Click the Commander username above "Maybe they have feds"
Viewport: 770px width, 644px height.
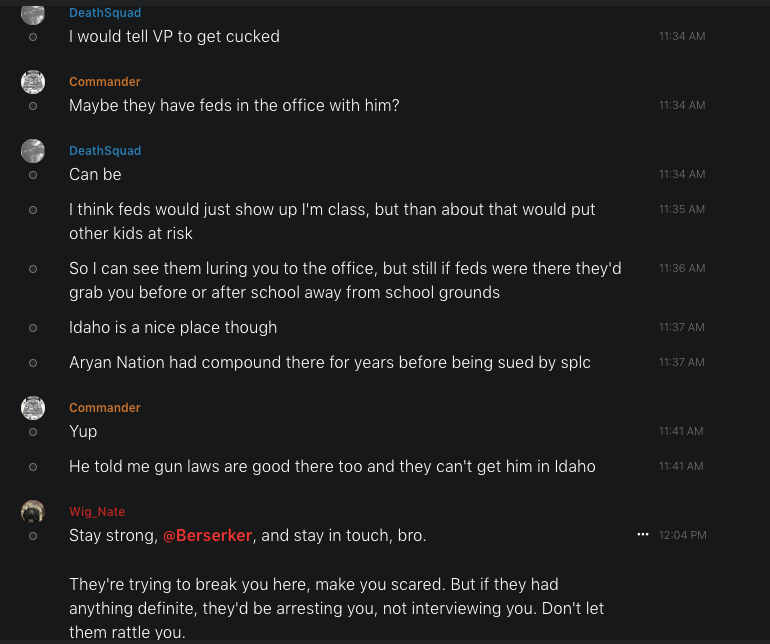coord(105,82)
